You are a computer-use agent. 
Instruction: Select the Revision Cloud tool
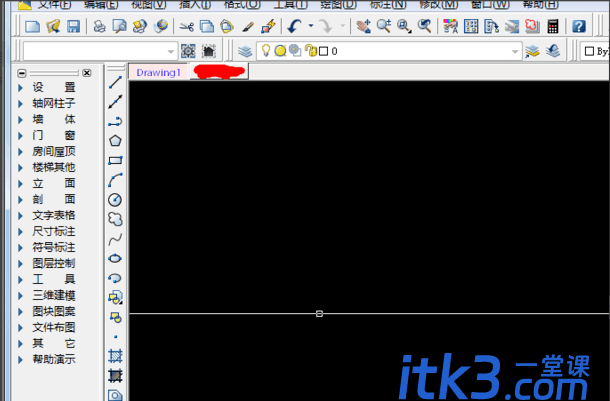(115, 219)
